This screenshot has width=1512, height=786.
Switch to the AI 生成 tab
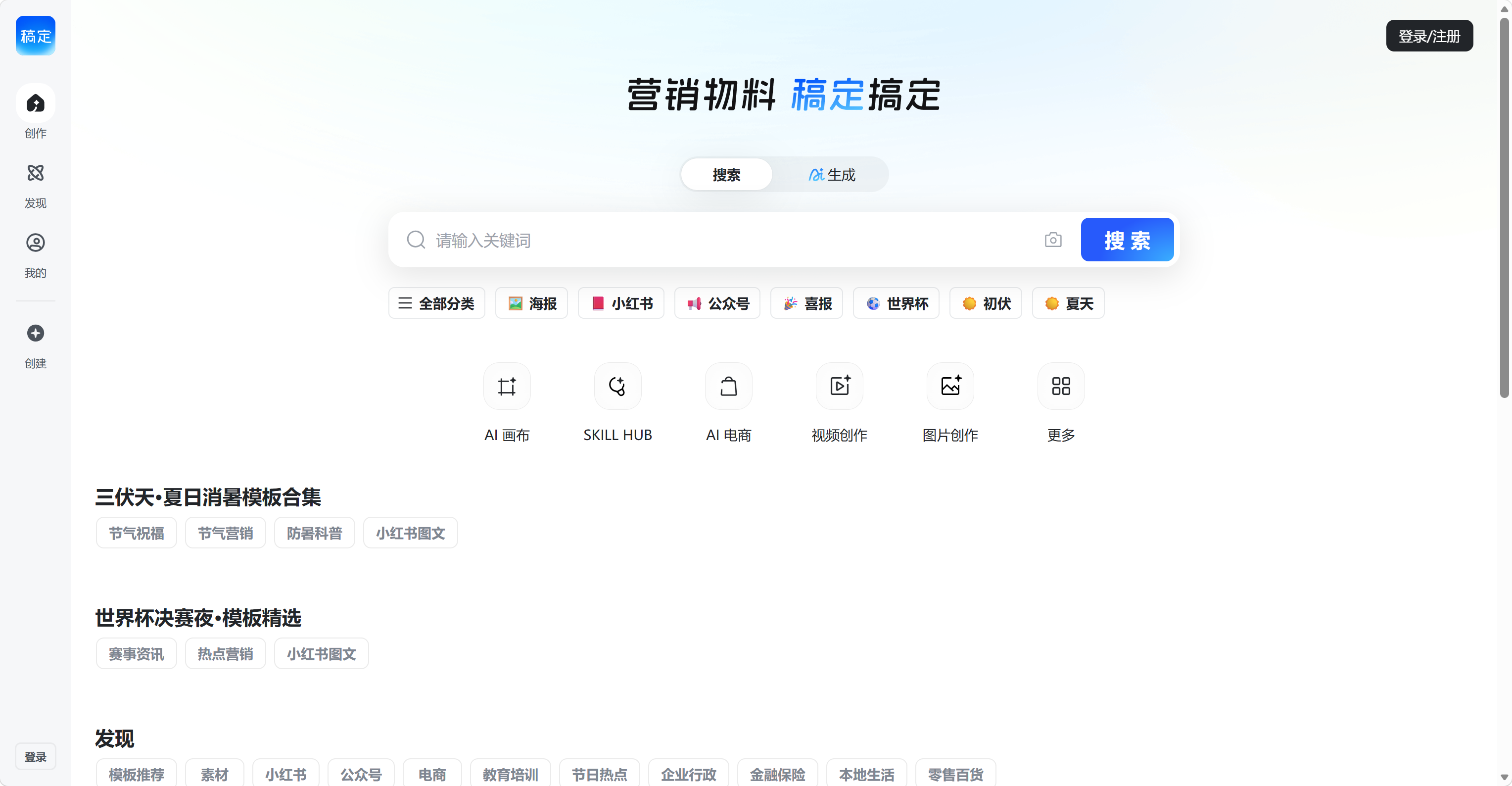(x=832, y=174)
